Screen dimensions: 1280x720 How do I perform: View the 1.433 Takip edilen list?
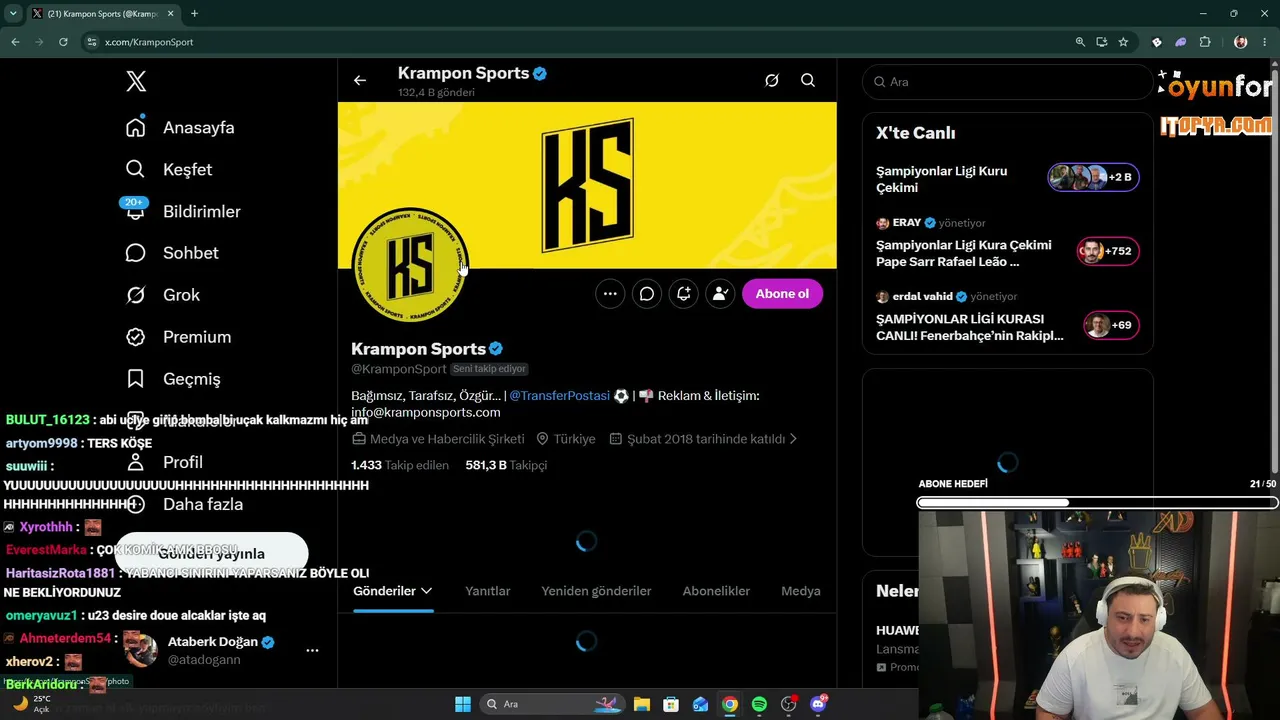[400, 465]
